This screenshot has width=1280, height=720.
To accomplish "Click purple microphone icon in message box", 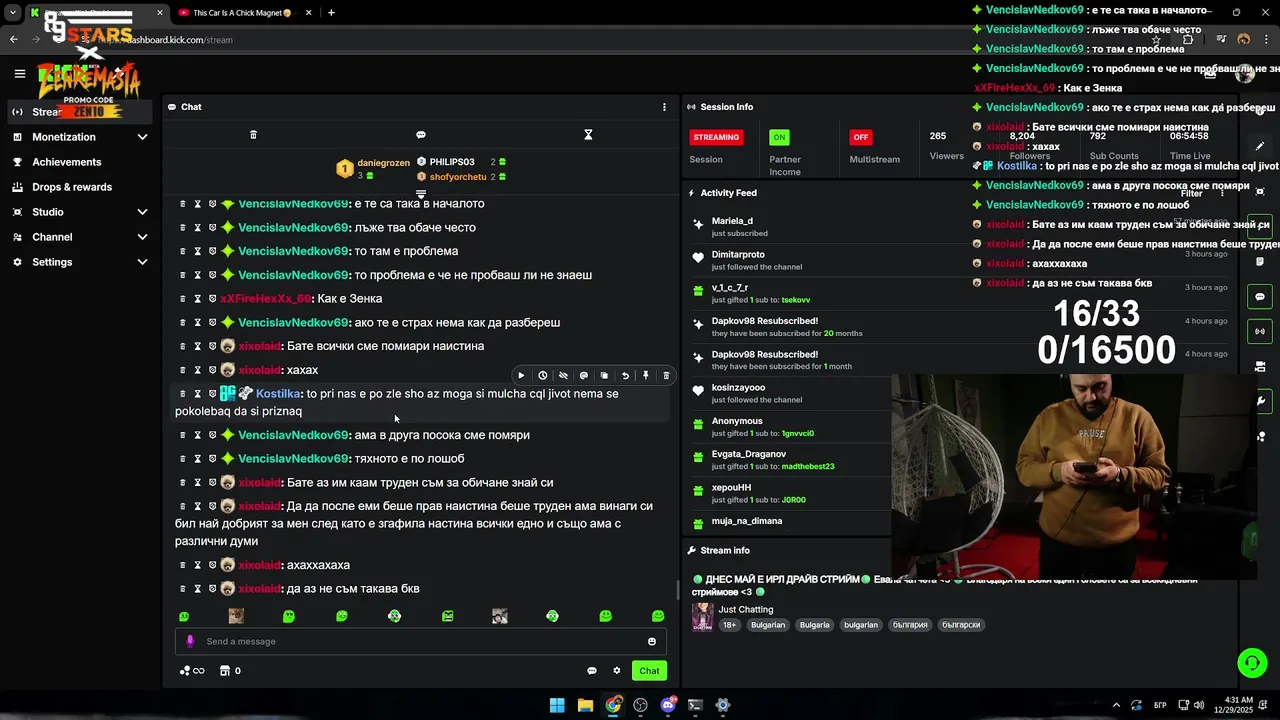I will coord(190,642).
